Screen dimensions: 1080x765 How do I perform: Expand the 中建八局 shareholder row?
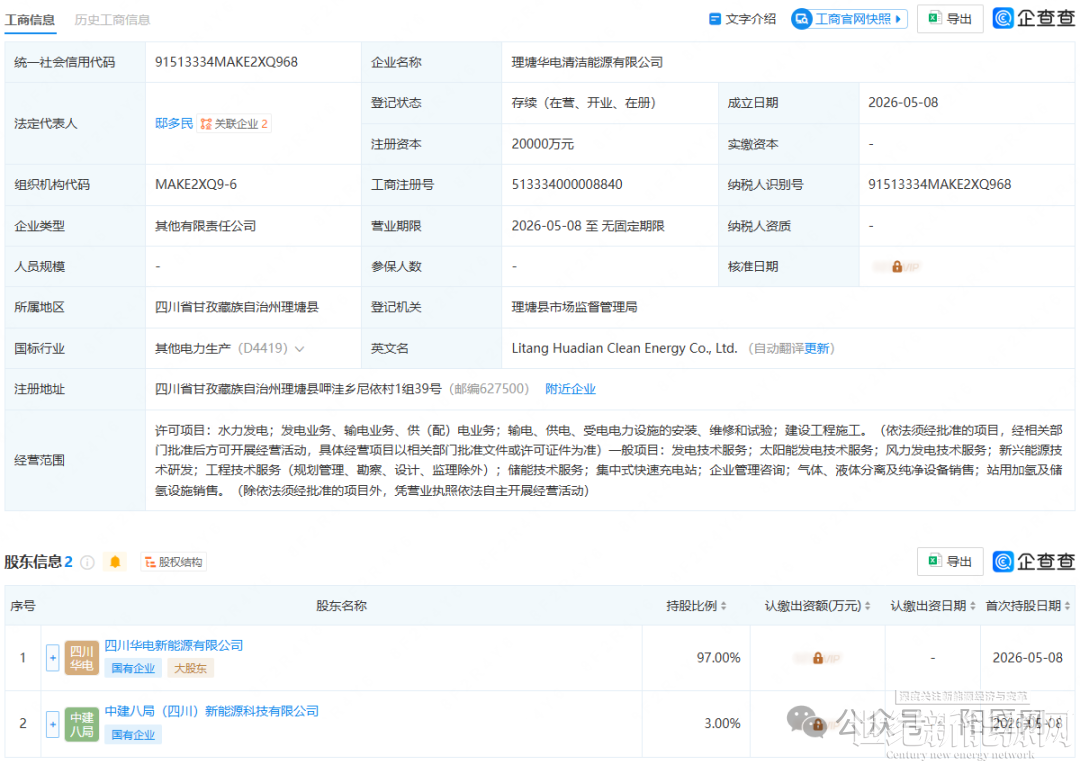click(x=52, y=724)
